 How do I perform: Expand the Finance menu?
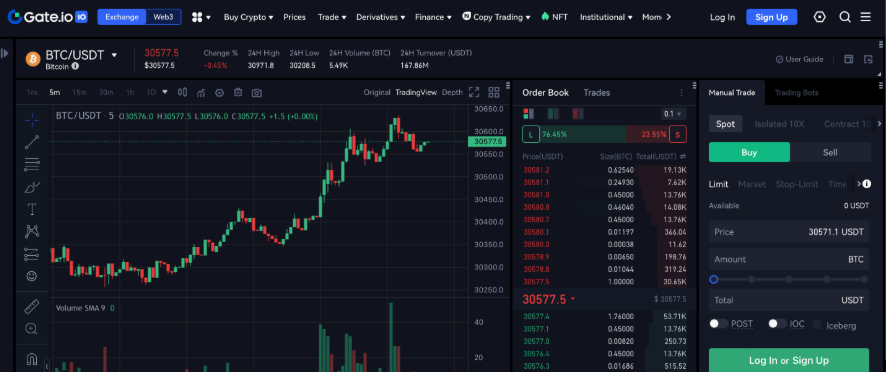[433, 17]
